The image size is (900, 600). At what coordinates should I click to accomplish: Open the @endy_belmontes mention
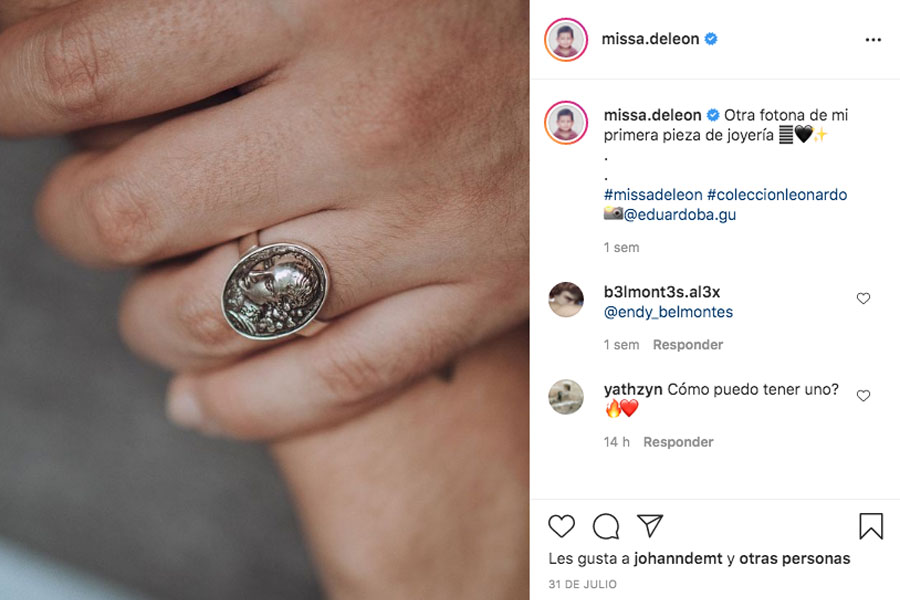coord(668,312)
